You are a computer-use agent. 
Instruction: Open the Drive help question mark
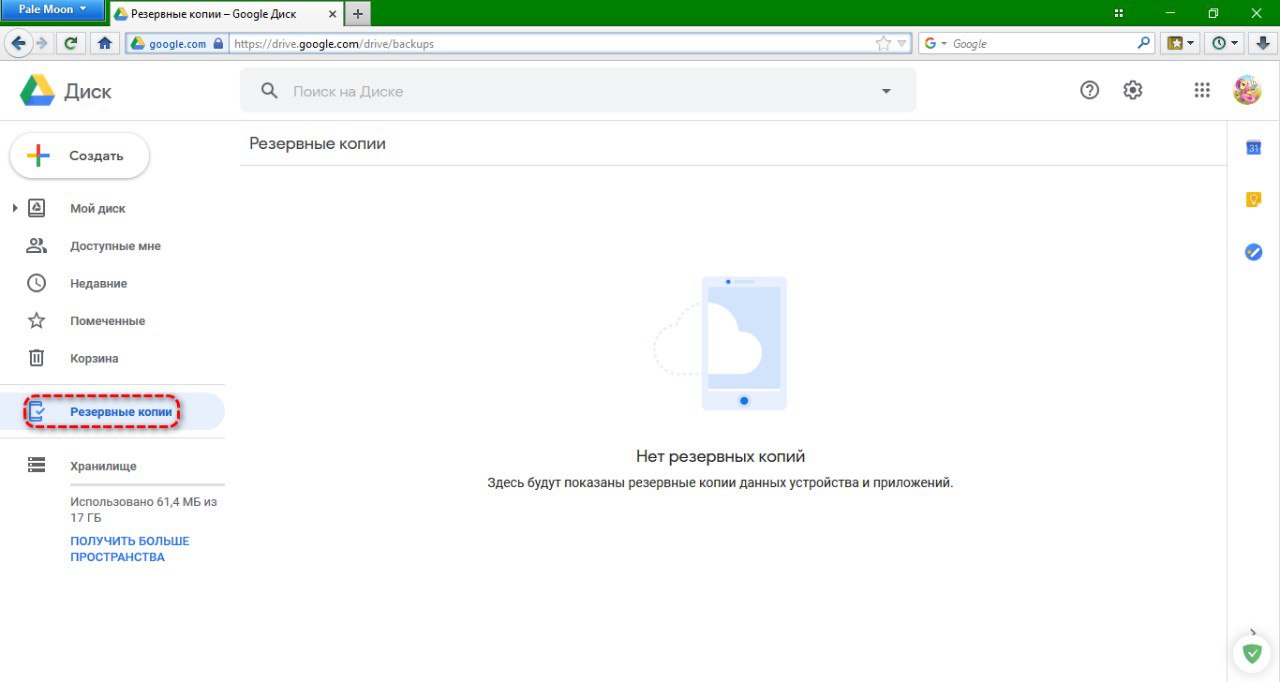(1090, 90)
